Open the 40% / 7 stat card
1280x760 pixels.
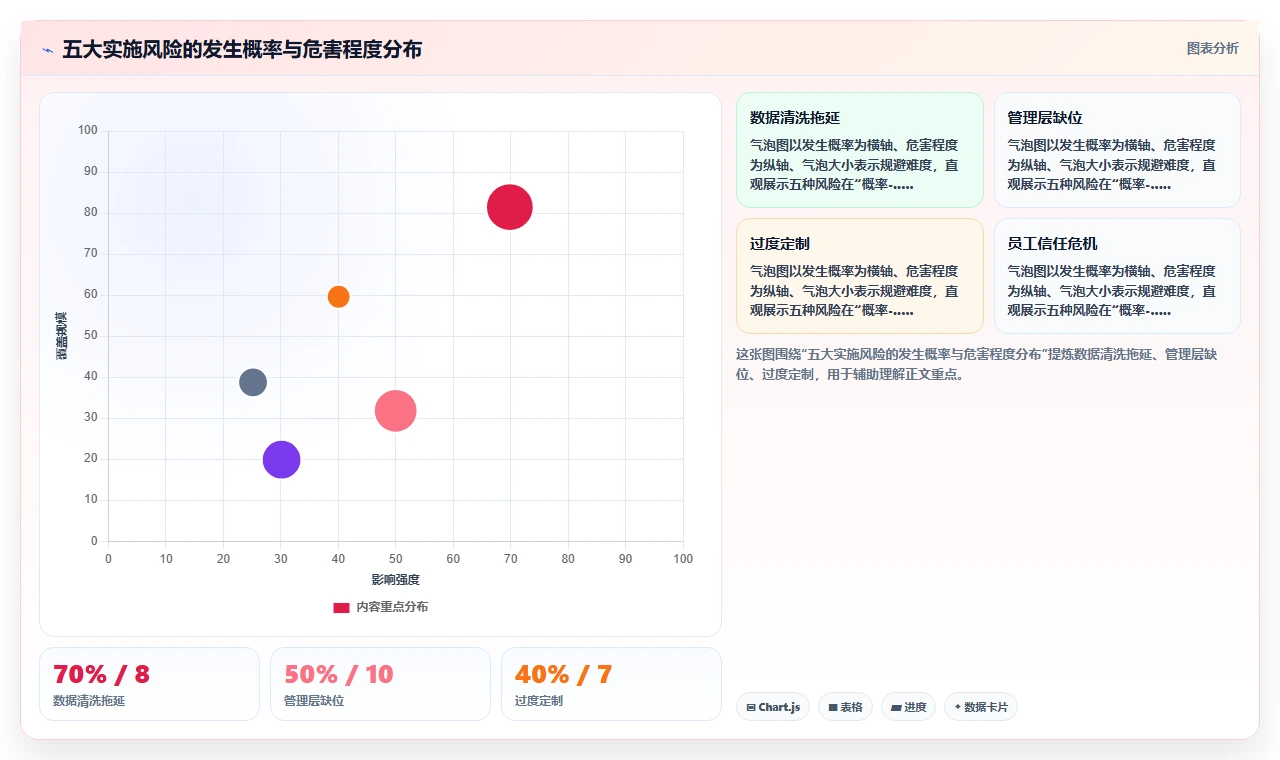(x=611, y=684)
